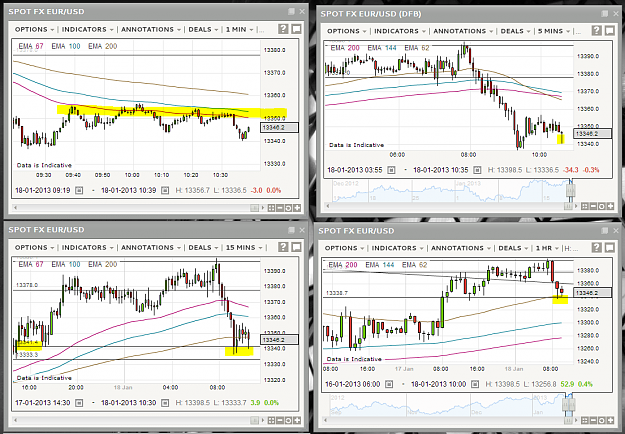
Task: Click the range handle on 1 HR overview chart
Action: [x=568, y=405]
